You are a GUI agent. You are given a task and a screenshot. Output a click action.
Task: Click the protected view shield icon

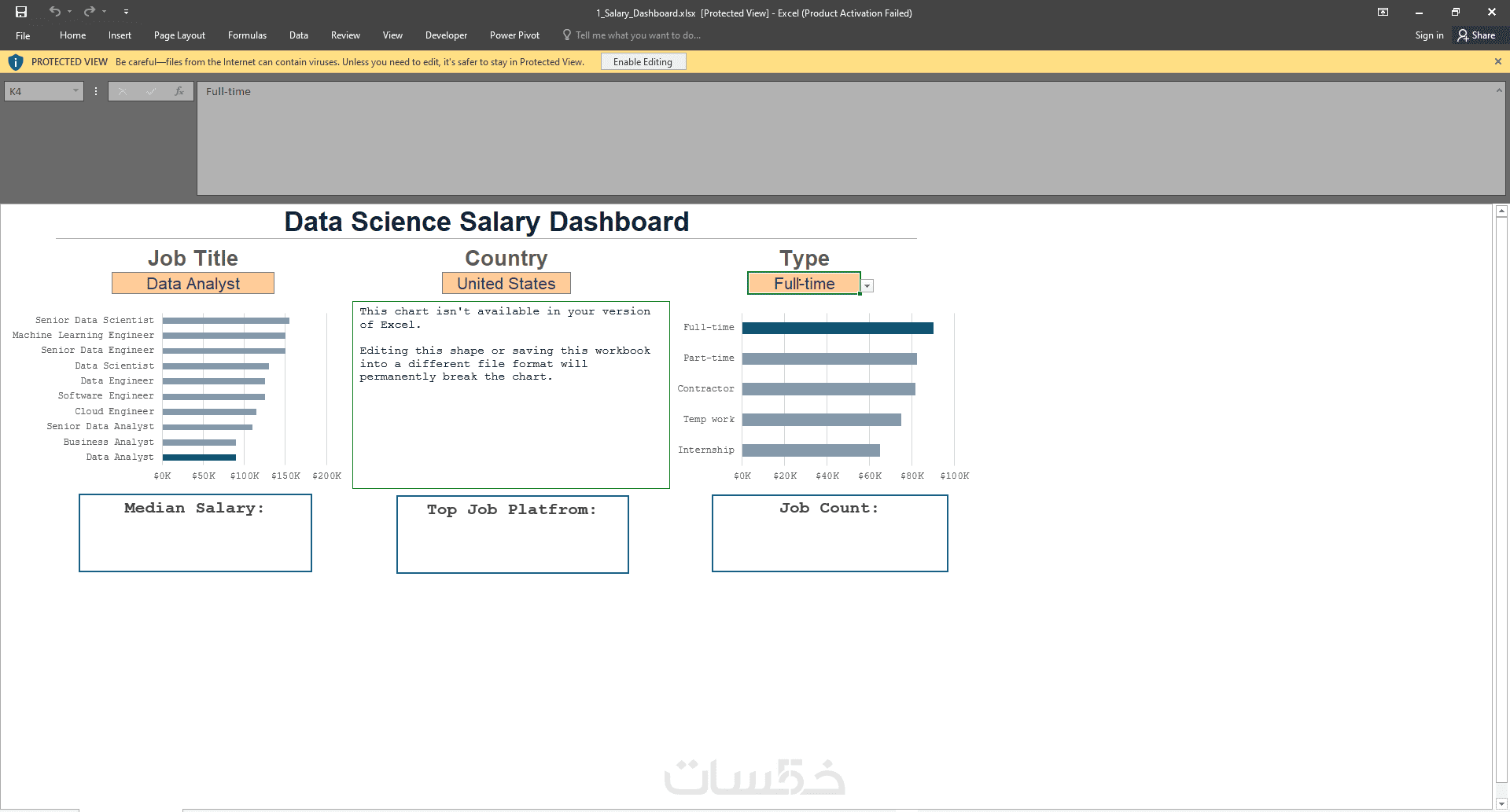(x=16, y=62)
